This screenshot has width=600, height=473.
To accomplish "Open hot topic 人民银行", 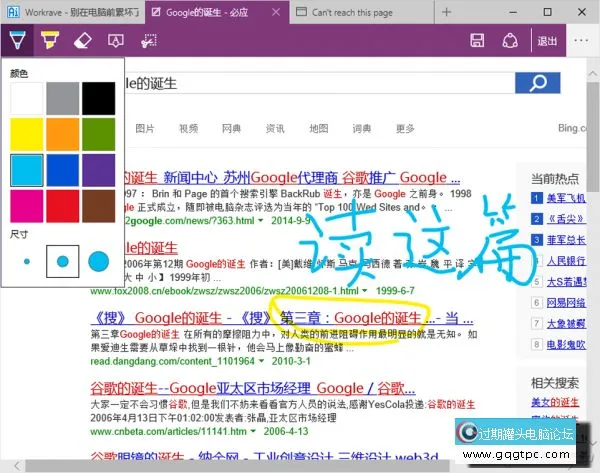I will [566, 261].
